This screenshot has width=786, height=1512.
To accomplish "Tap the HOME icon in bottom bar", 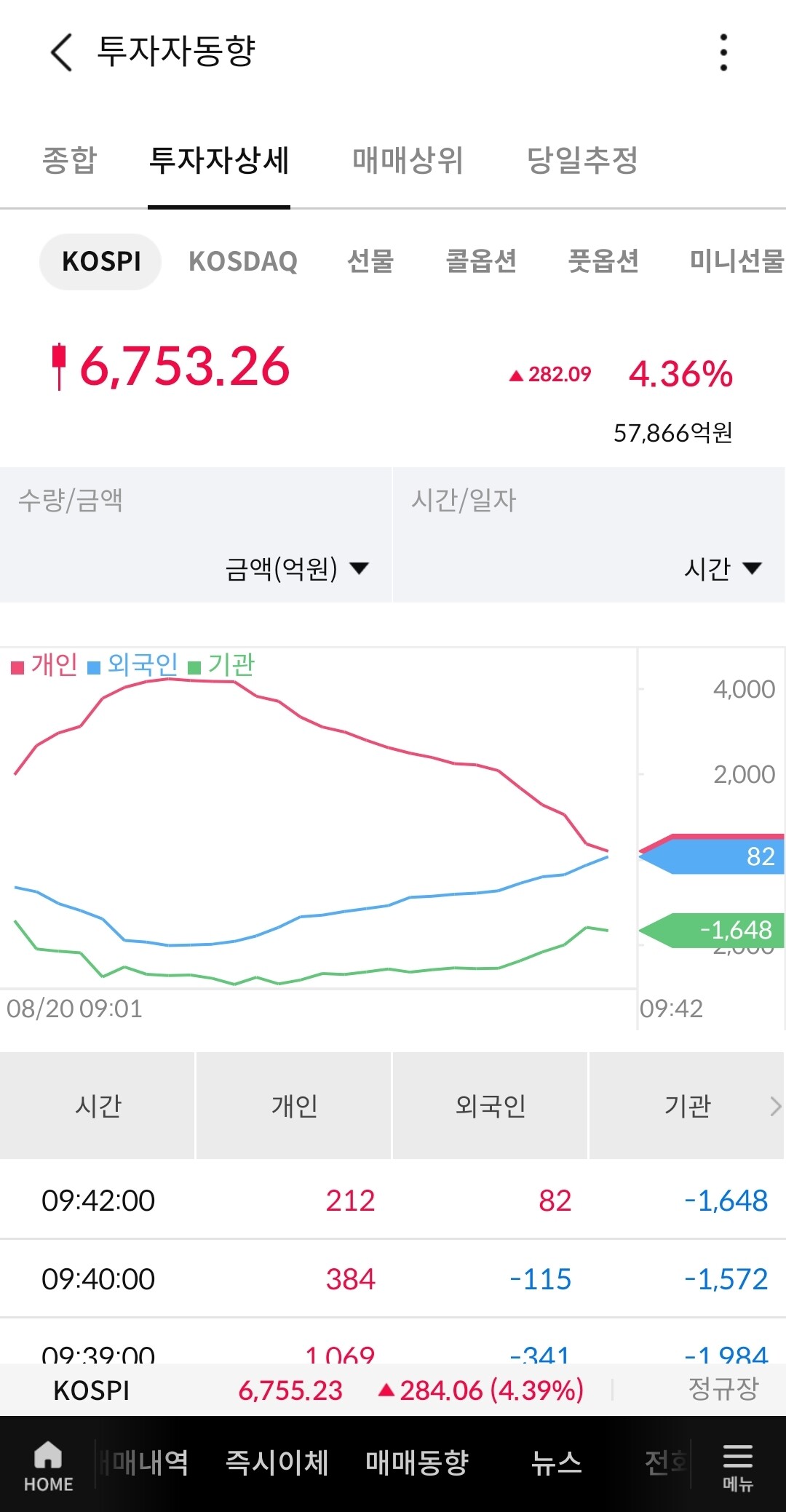I will pyautogui.click(x=48, y=1465).
